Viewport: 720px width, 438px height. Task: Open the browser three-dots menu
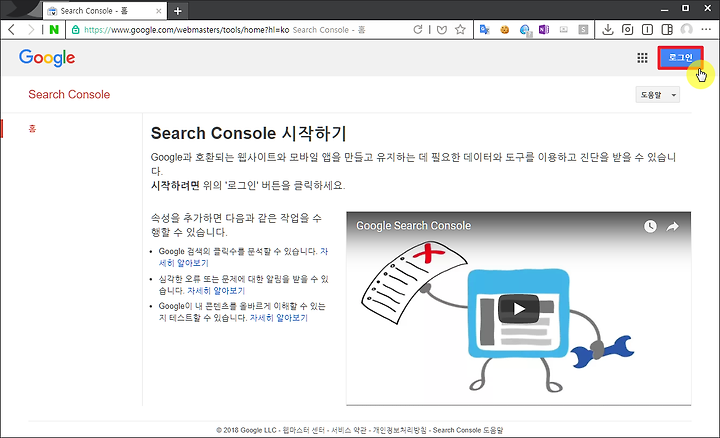[x=706, y=29]
